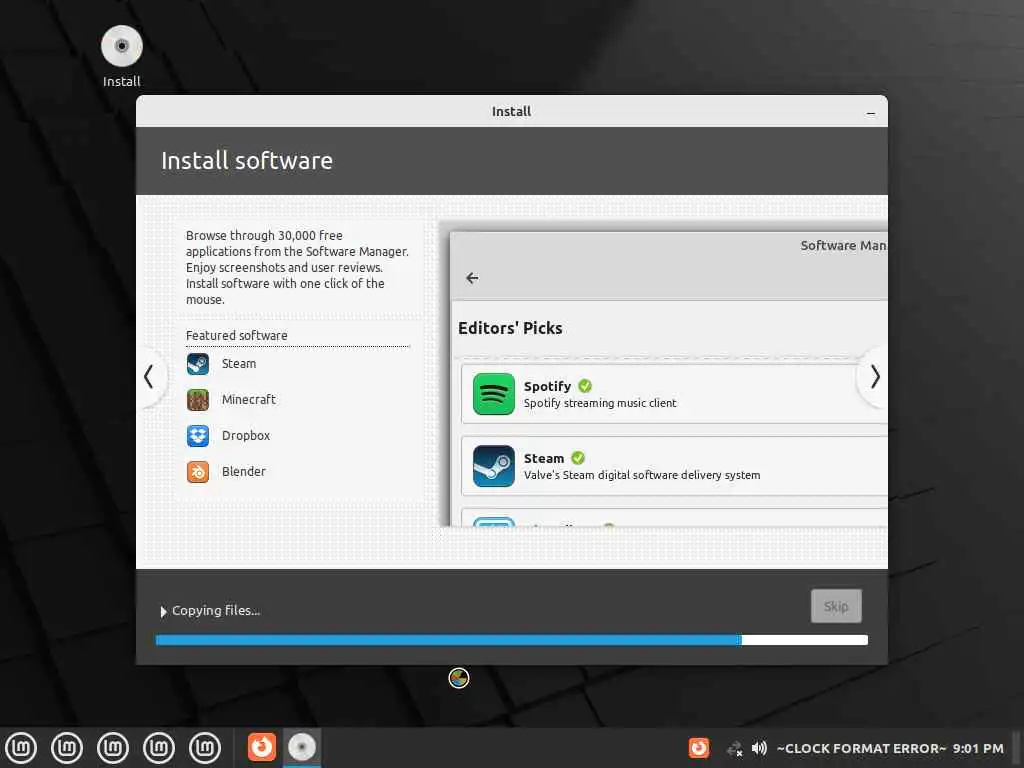Click the Blender icon in Featured software

(198, 472)
